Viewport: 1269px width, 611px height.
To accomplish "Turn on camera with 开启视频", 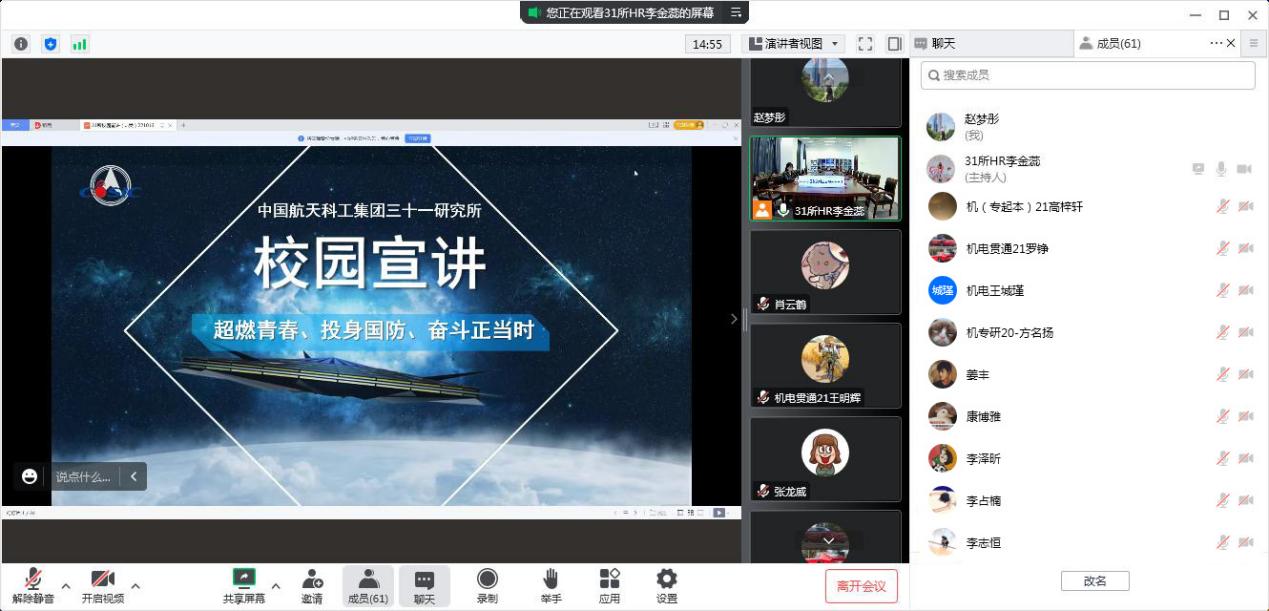I will click(103, 585).
